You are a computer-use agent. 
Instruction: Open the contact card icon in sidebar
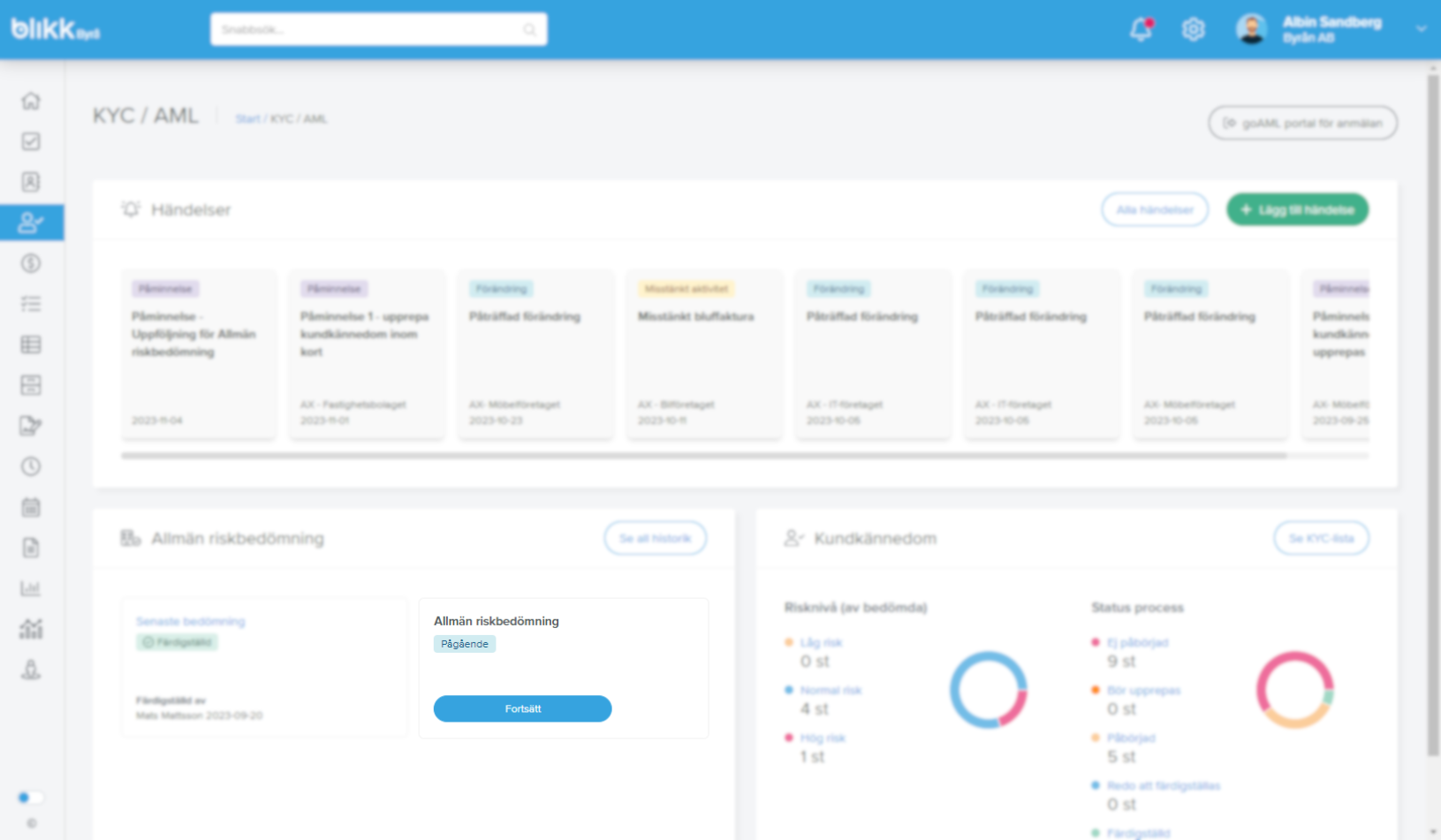[x=31, y=182]
